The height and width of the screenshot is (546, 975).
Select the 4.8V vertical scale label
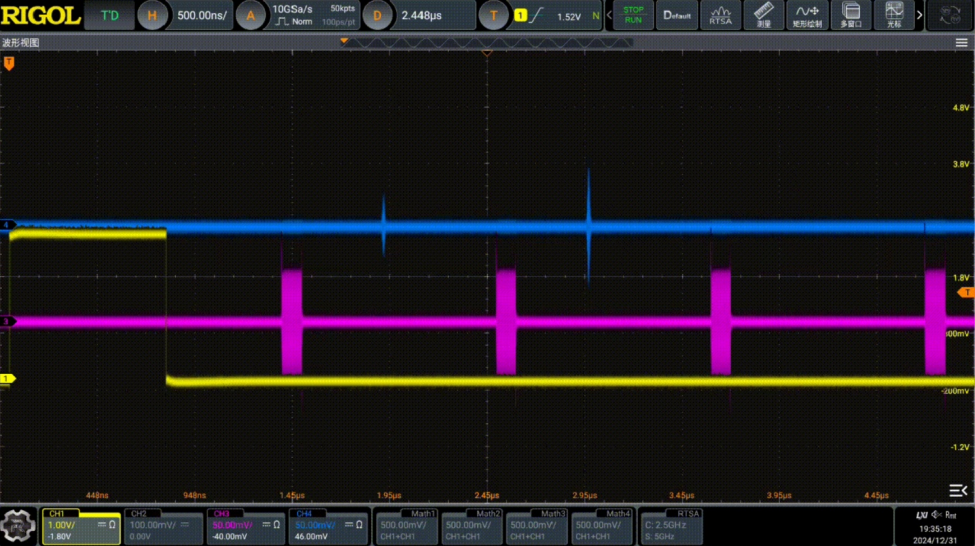pyautogui.click(x=961, y=108)
